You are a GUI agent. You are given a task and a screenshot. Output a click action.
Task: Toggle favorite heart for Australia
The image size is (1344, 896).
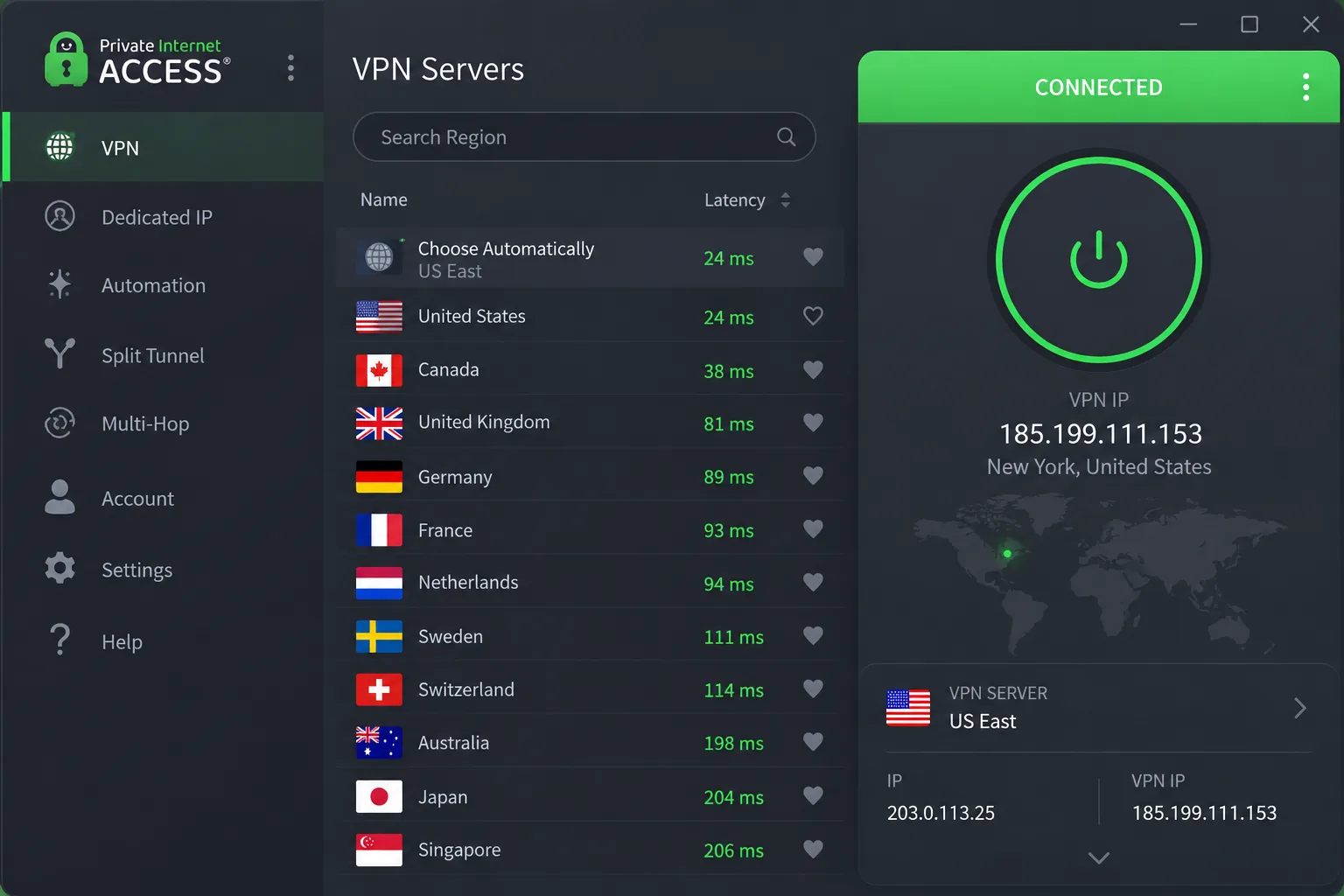(x=813, y=741)
